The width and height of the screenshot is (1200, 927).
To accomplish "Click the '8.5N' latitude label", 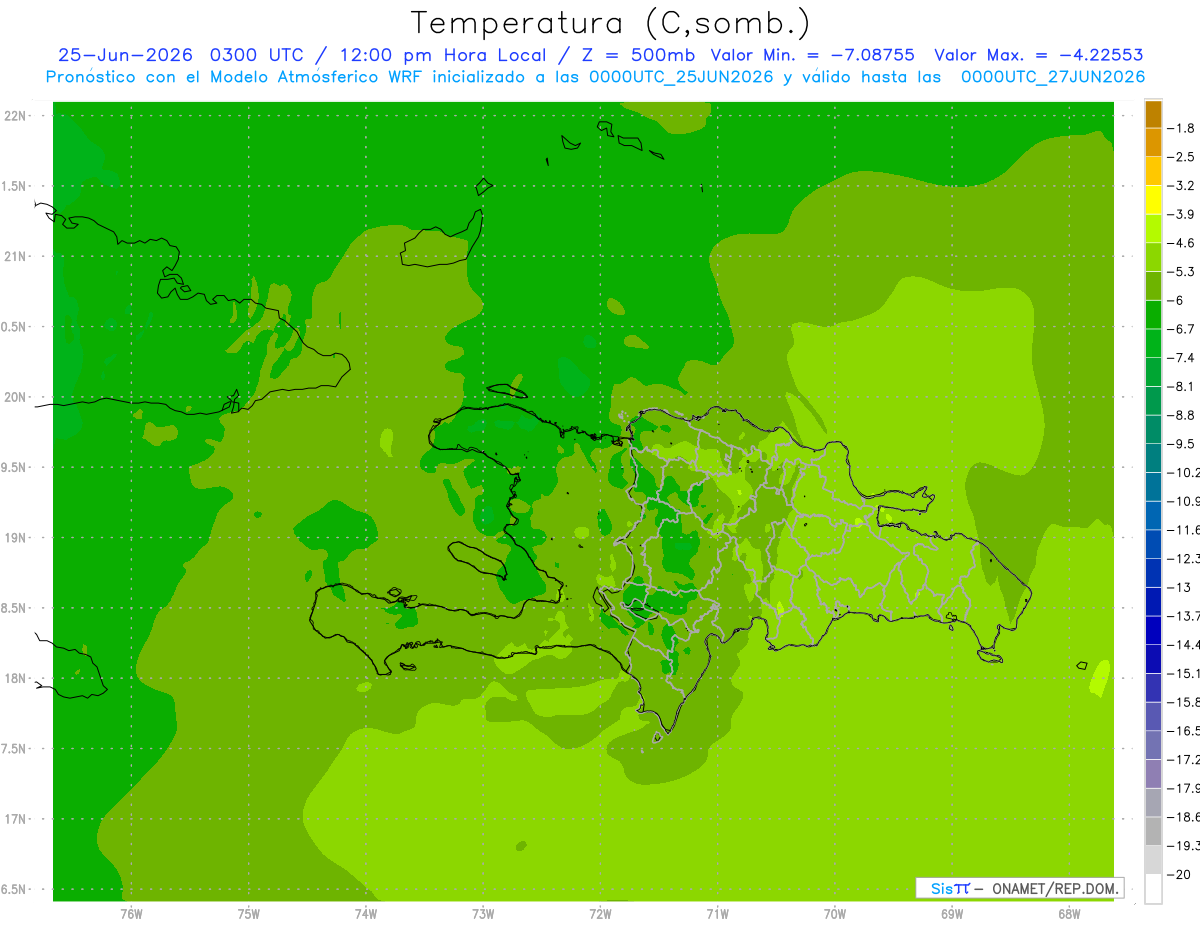I will click(x=14, y=608).
